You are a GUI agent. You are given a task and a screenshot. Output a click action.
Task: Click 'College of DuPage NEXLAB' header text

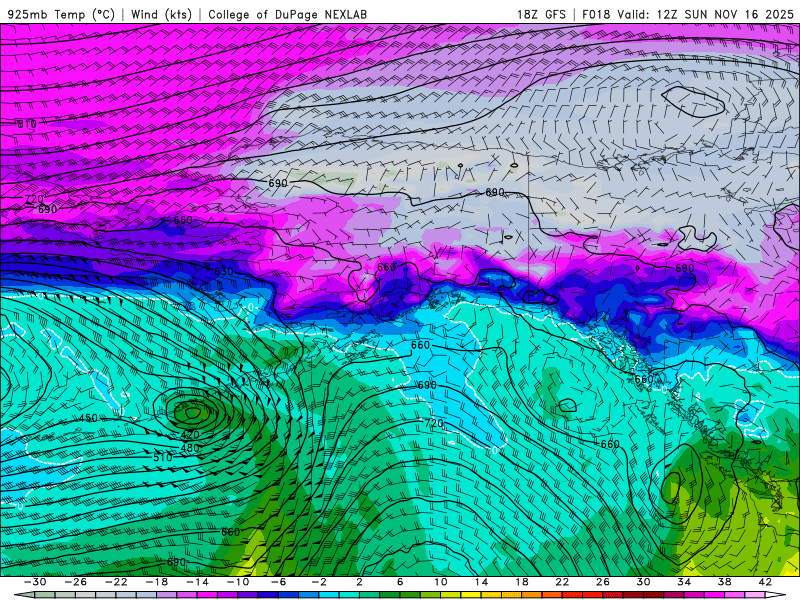click(287, 14)
